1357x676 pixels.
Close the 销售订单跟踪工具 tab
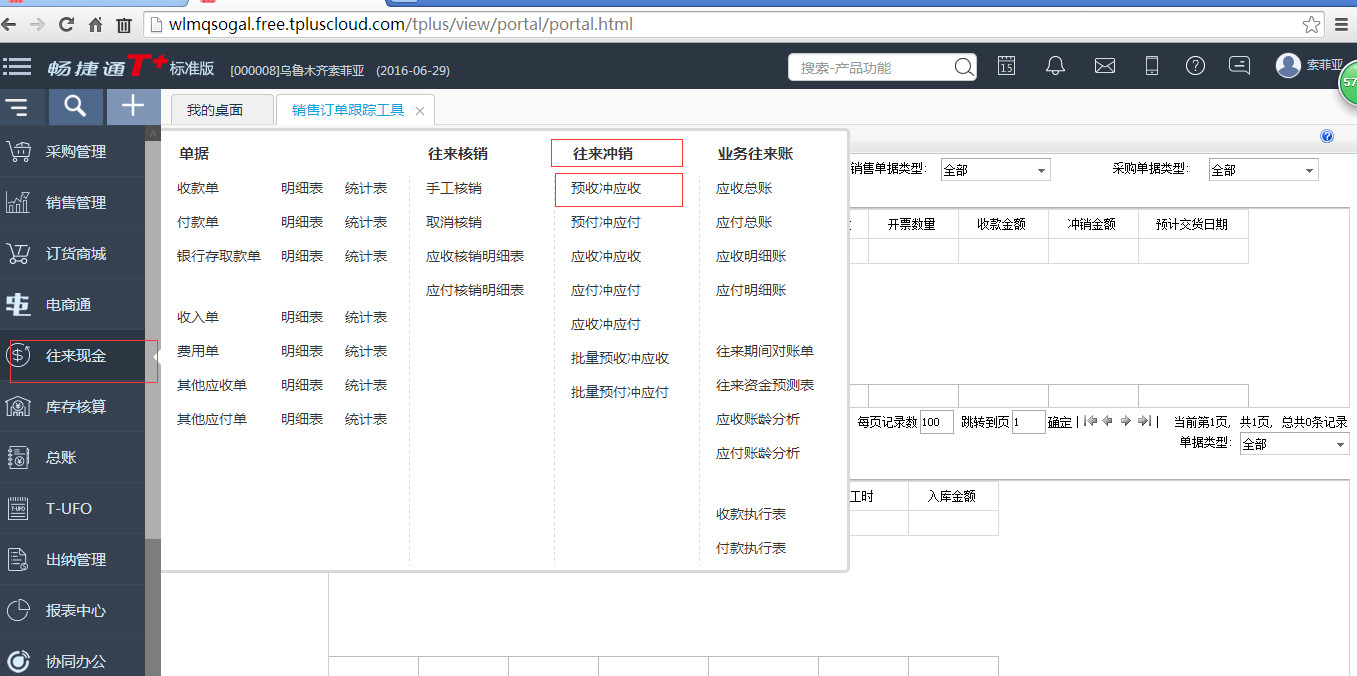[420, 111]
